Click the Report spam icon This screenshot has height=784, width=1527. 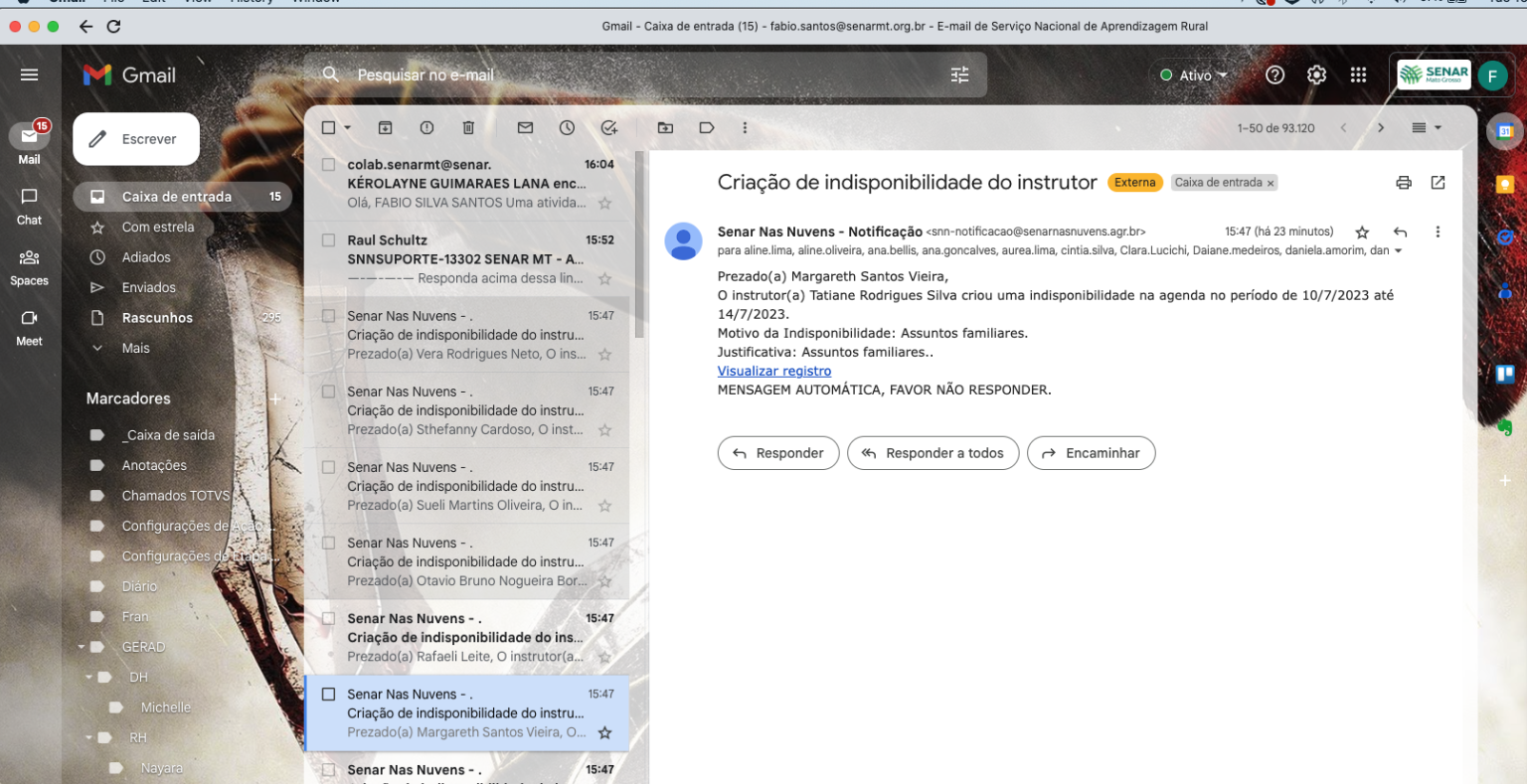click(x=426, y=128)
